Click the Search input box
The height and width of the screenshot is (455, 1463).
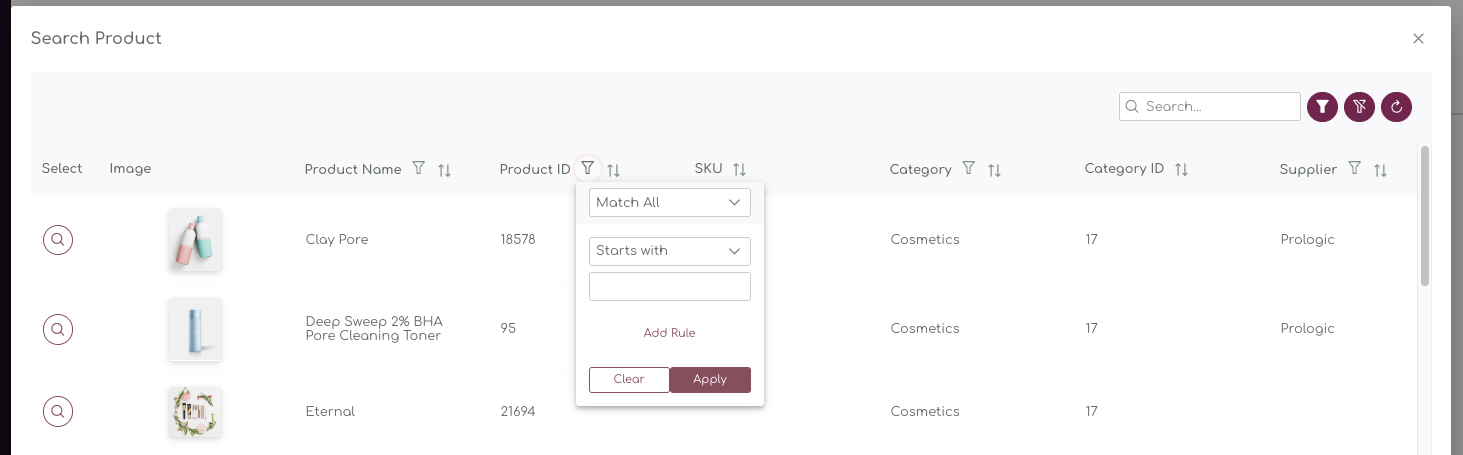(1210, 106)
